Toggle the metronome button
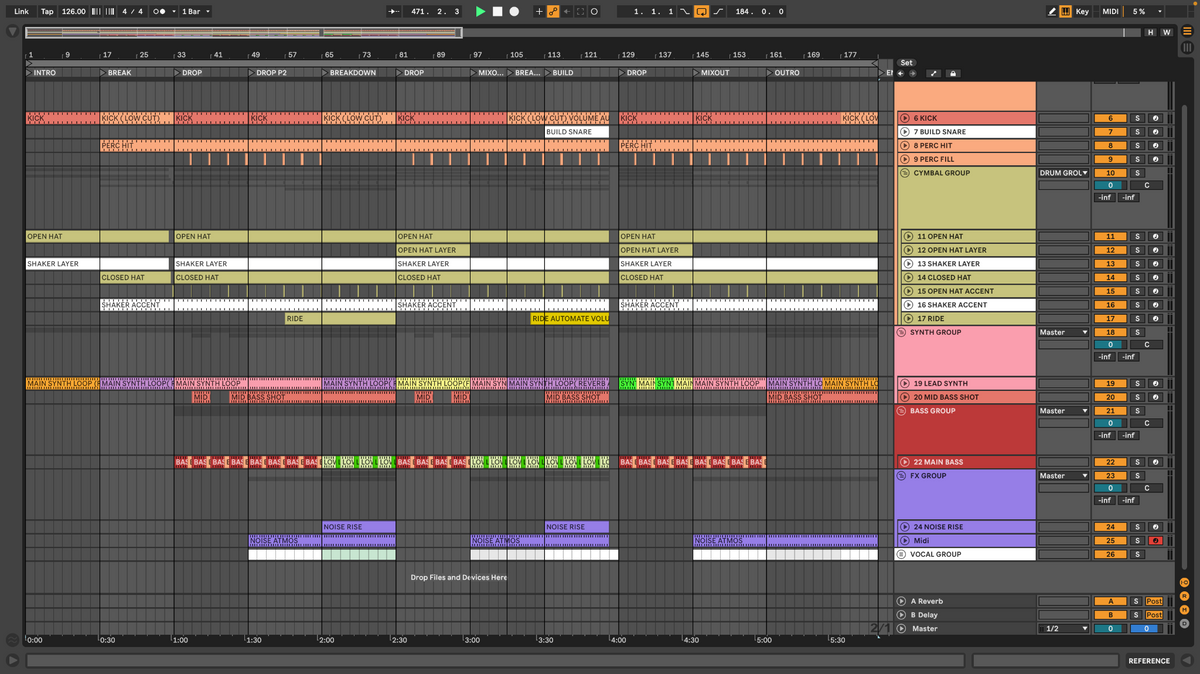1200x674 pixels. pos(159,11)
